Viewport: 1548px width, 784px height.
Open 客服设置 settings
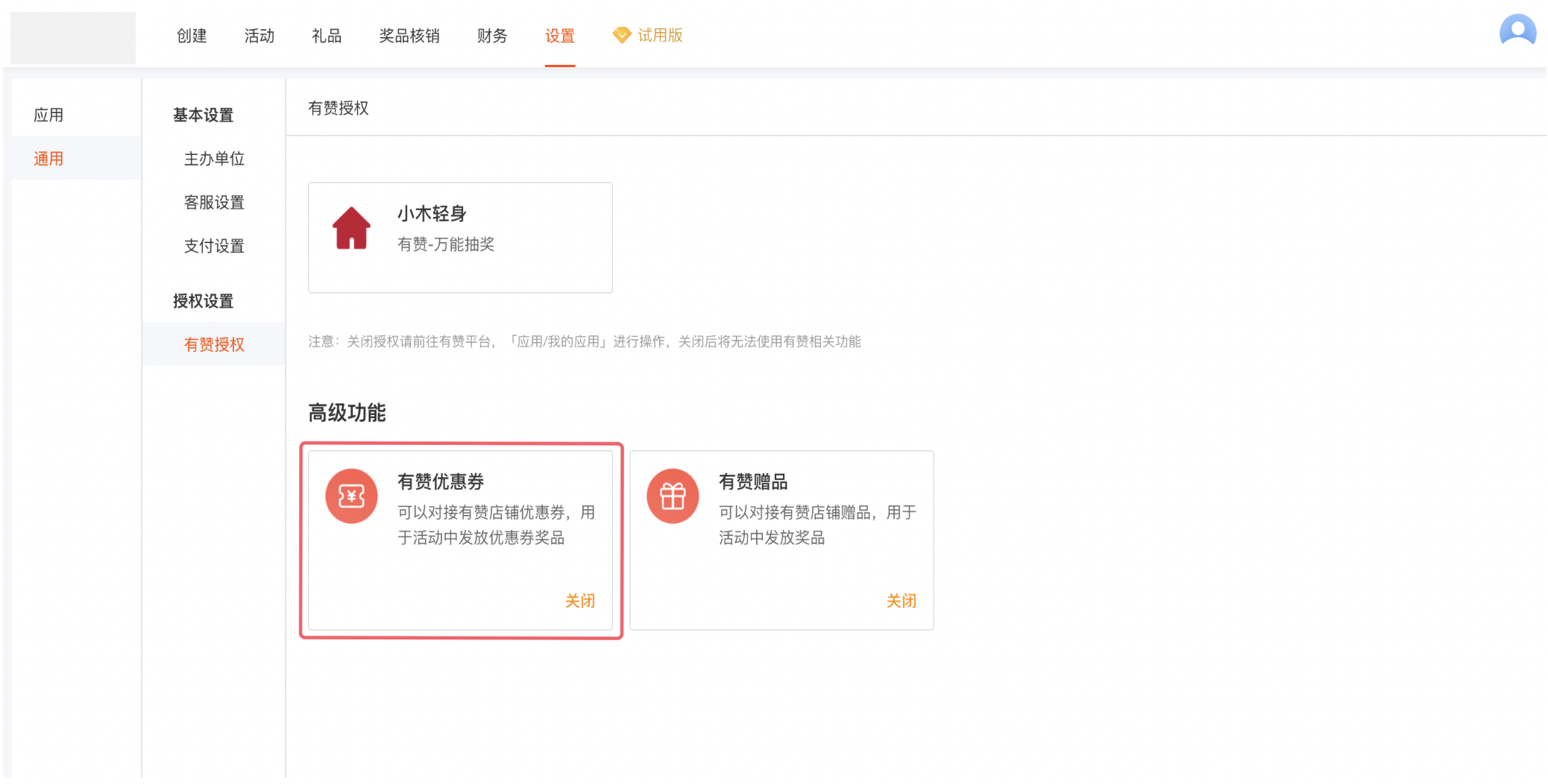[x=214, y=202]
